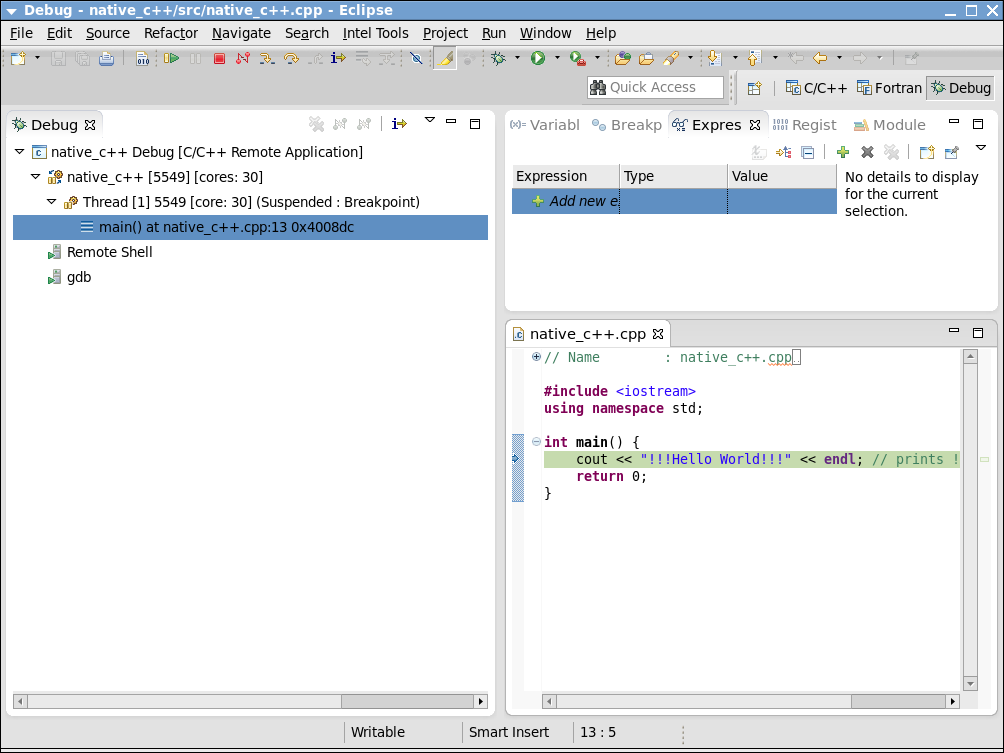Click the Step Over icon
1004x753 pixels.
coord(291,58)
